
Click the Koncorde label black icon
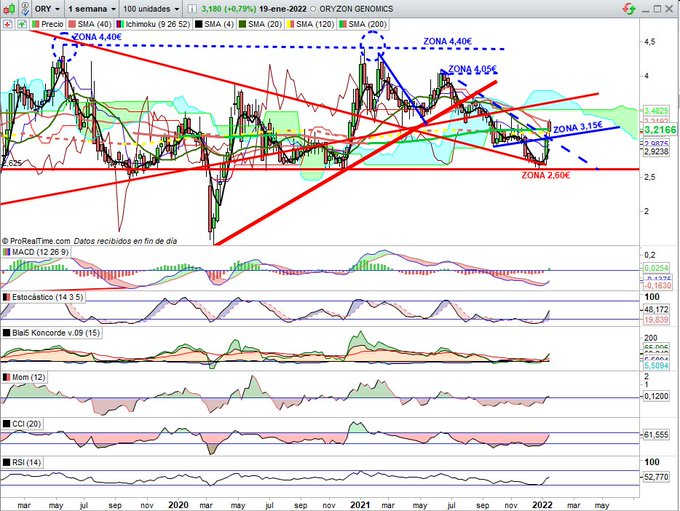coord(7,333)
